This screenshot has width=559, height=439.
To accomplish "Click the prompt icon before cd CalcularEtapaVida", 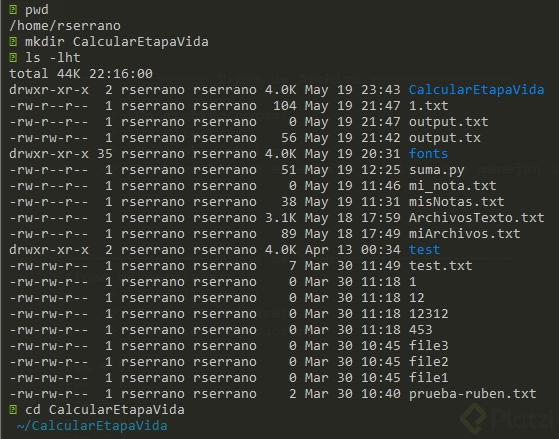I will (x=13, y=410).
